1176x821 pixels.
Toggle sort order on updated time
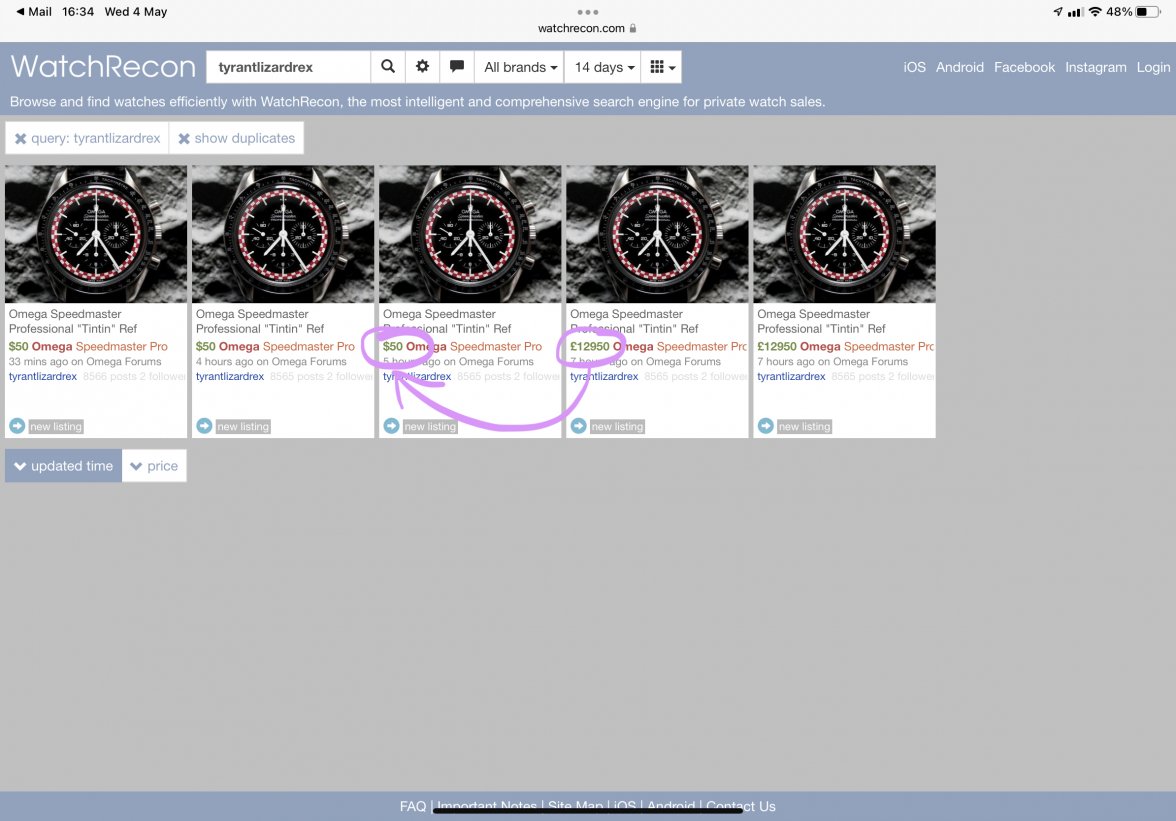coord(62,465)
